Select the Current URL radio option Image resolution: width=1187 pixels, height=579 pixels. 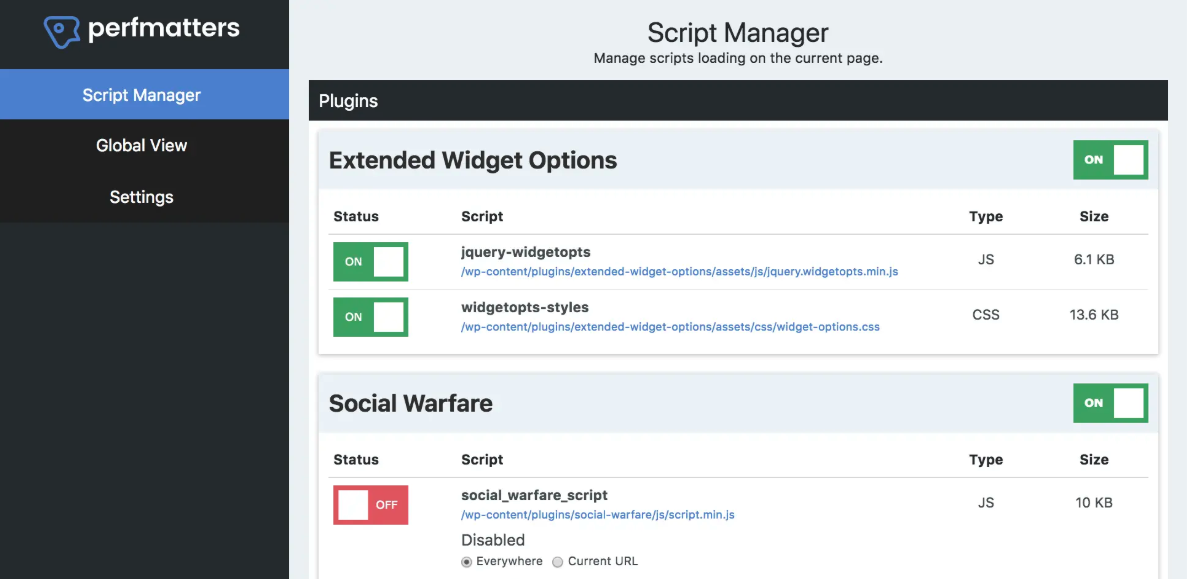coord(558,562)
